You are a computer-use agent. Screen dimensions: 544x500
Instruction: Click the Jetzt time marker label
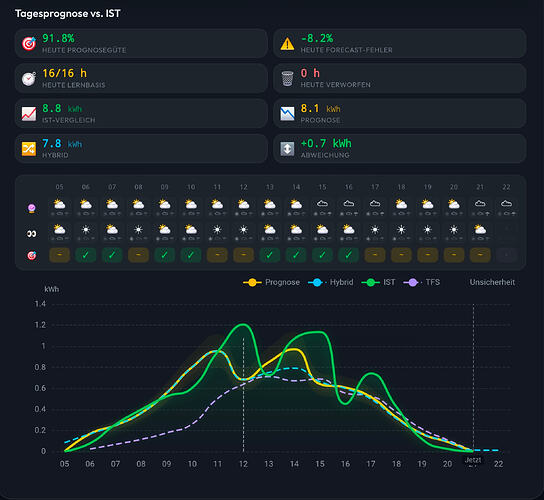(x=473, y=460)
